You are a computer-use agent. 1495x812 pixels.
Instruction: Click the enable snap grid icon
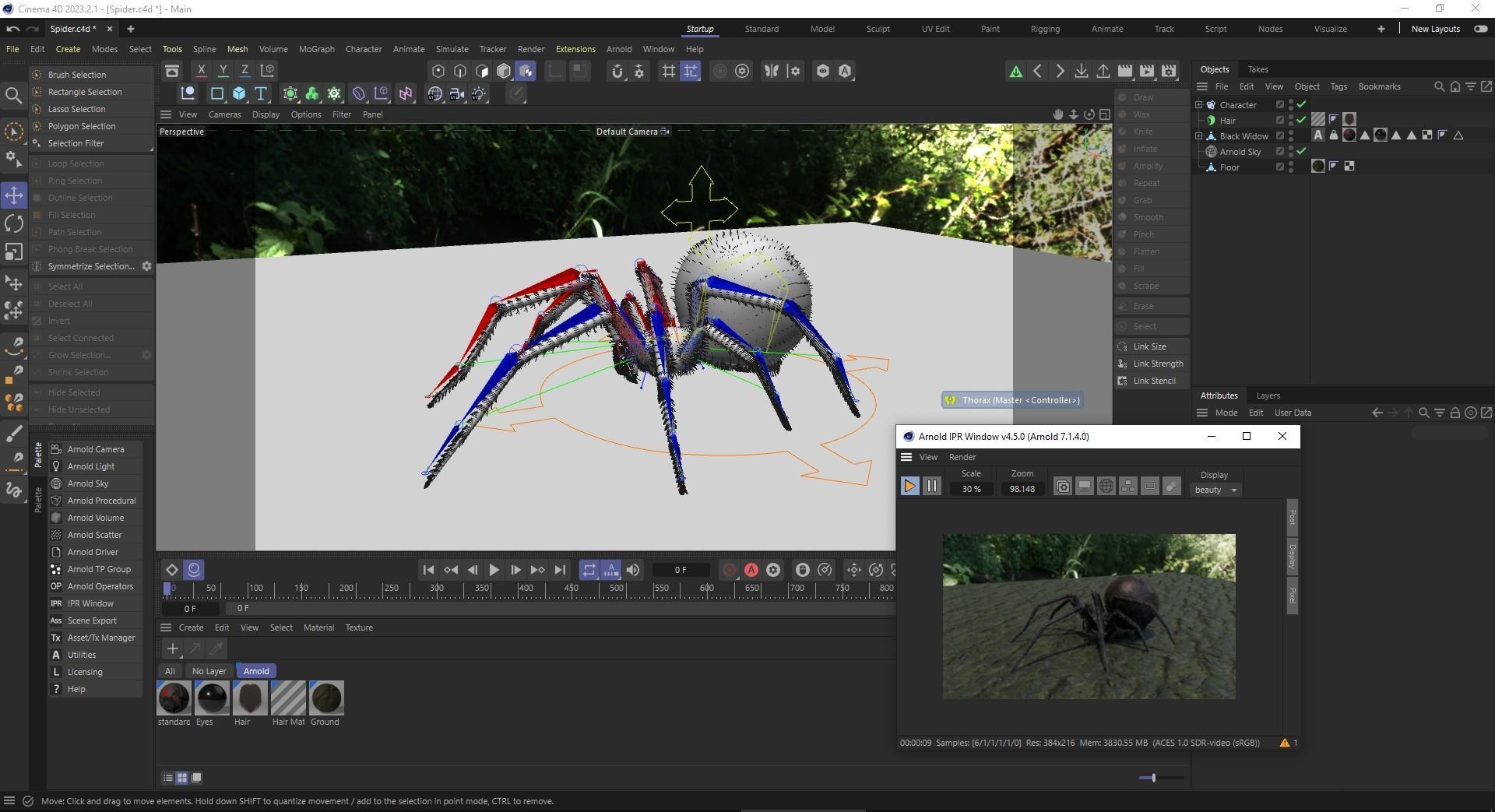(668, 71)
